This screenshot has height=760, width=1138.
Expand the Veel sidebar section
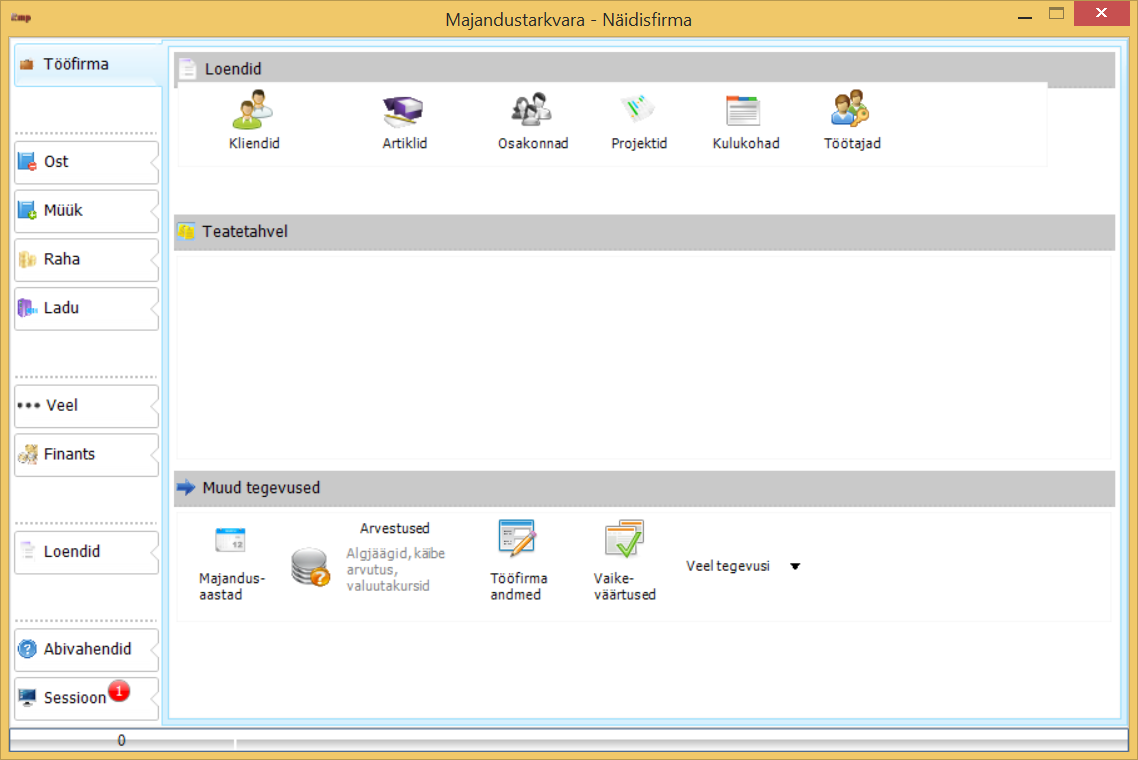pyautogui.click(x=85, y=406)
